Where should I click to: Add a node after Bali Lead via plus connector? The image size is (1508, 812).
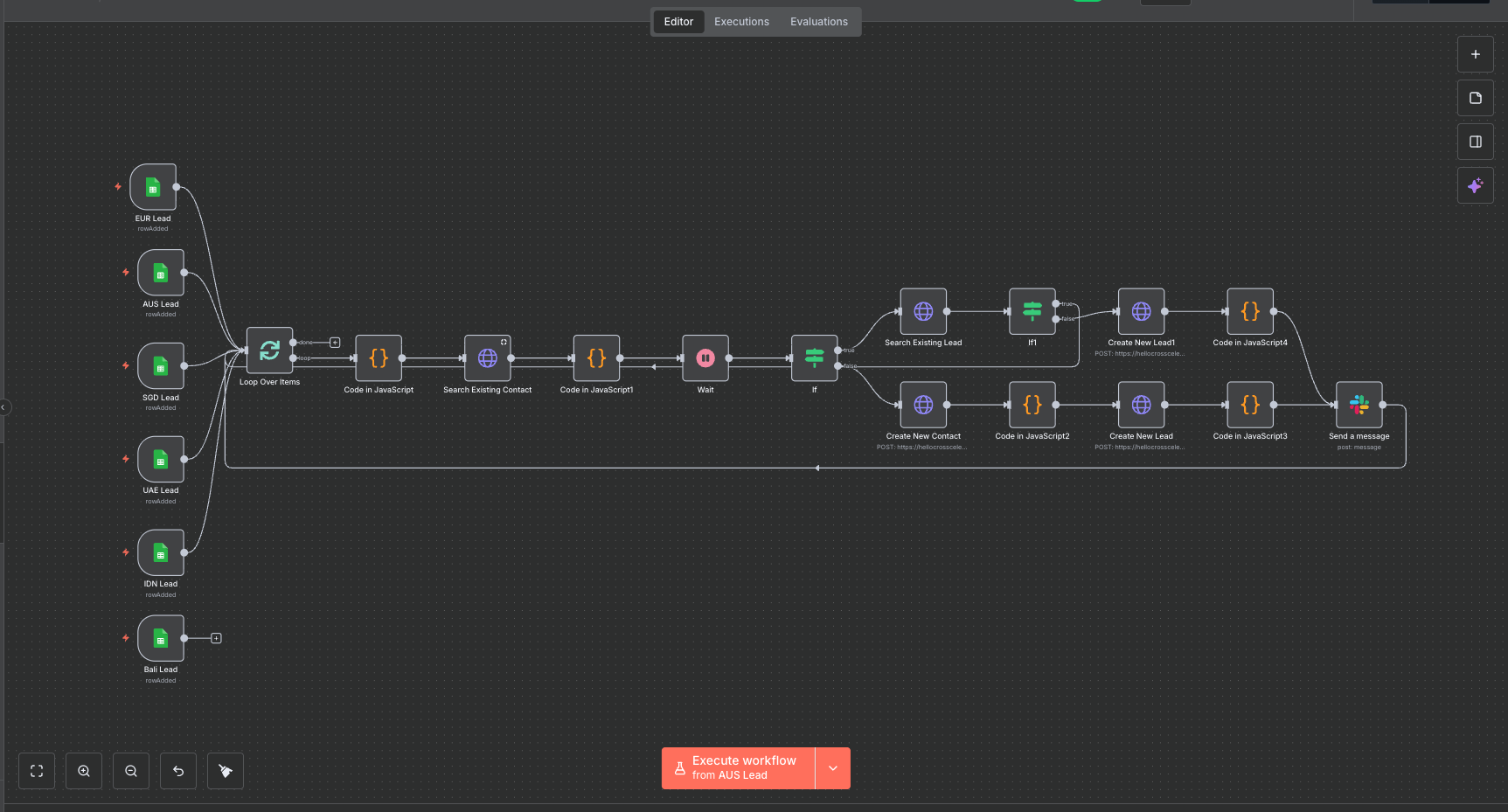pos(216,638)
